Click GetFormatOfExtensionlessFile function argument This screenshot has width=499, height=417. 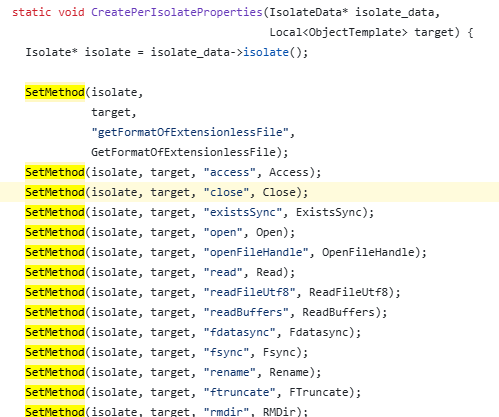(183, 152)
